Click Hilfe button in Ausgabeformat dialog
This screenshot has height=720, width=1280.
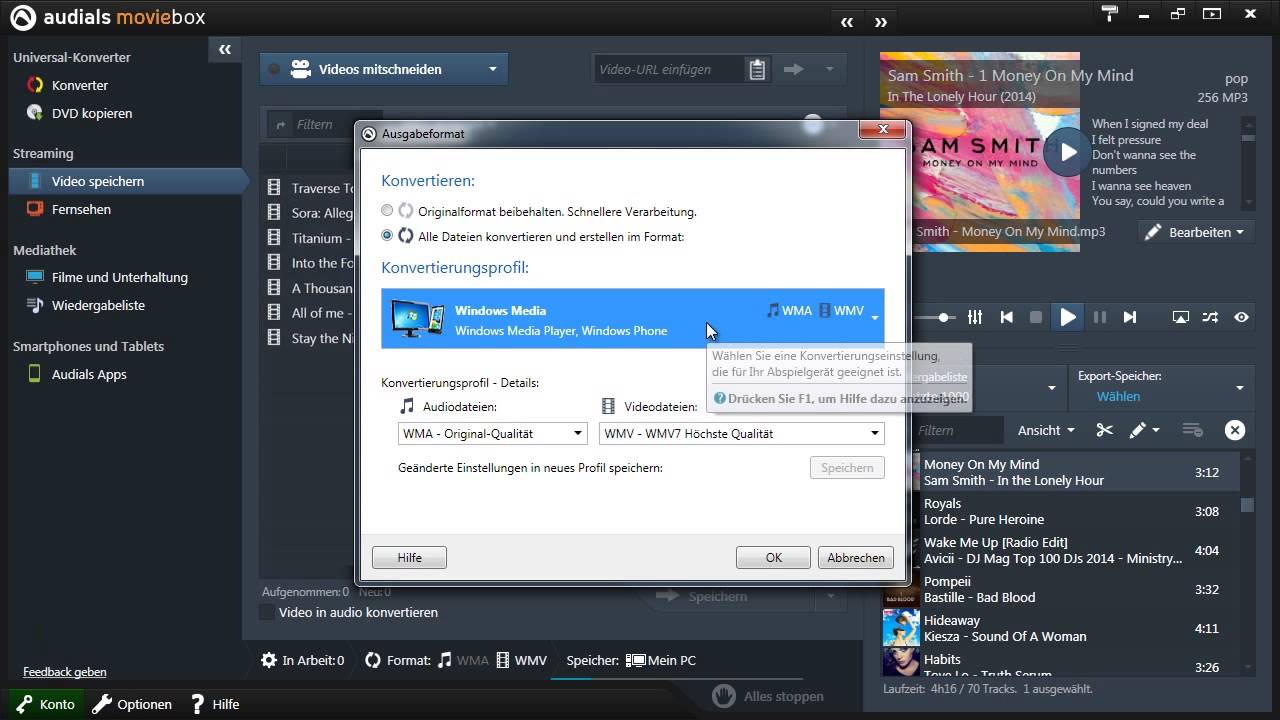coord(409,558)
